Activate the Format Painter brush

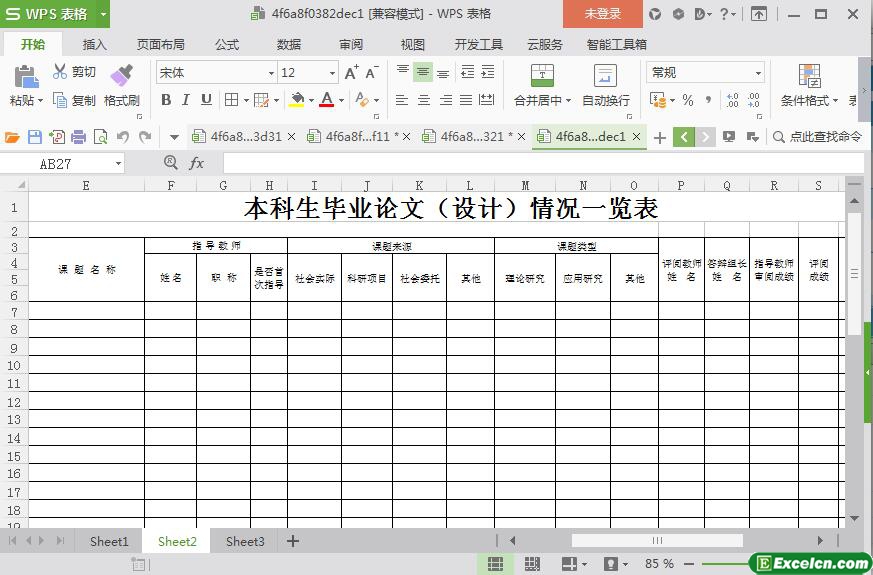pos(121,76)
